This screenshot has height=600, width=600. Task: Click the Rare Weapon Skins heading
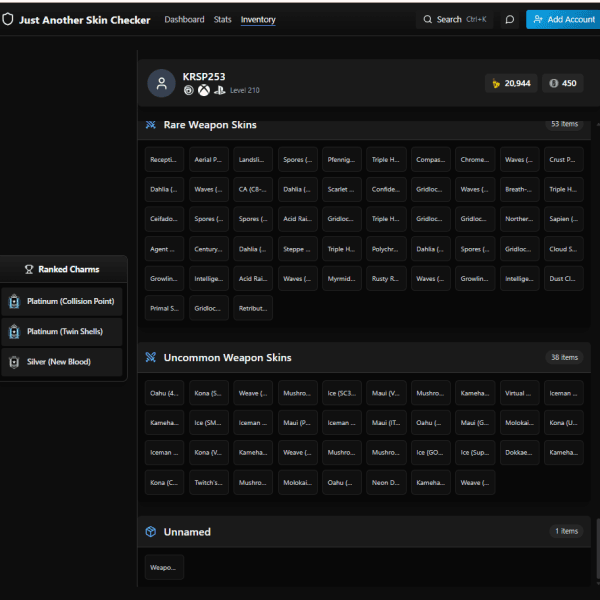[x=210, y=125]
